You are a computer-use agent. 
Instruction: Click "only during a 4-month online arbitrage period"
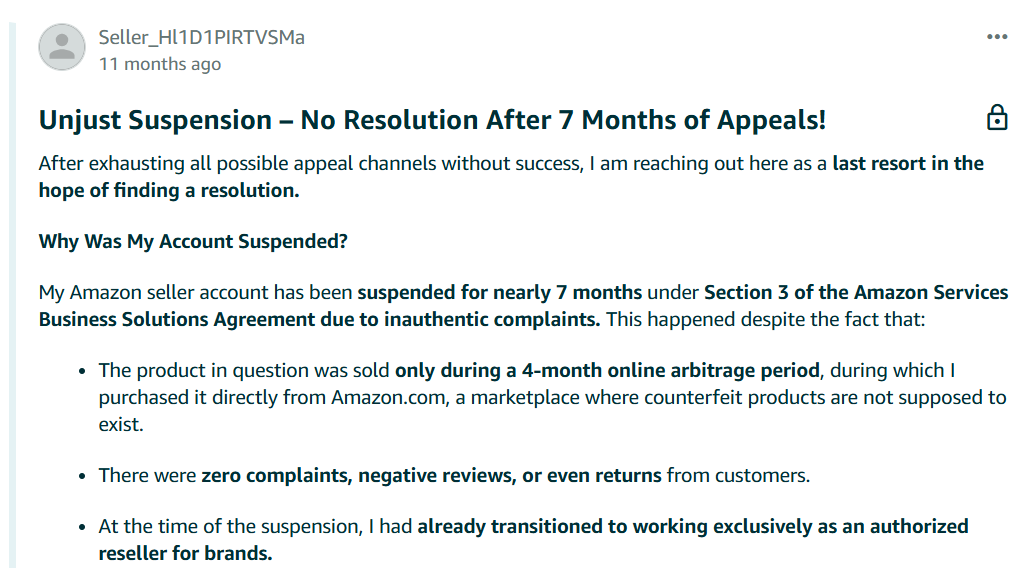click(x=607, y=371)
